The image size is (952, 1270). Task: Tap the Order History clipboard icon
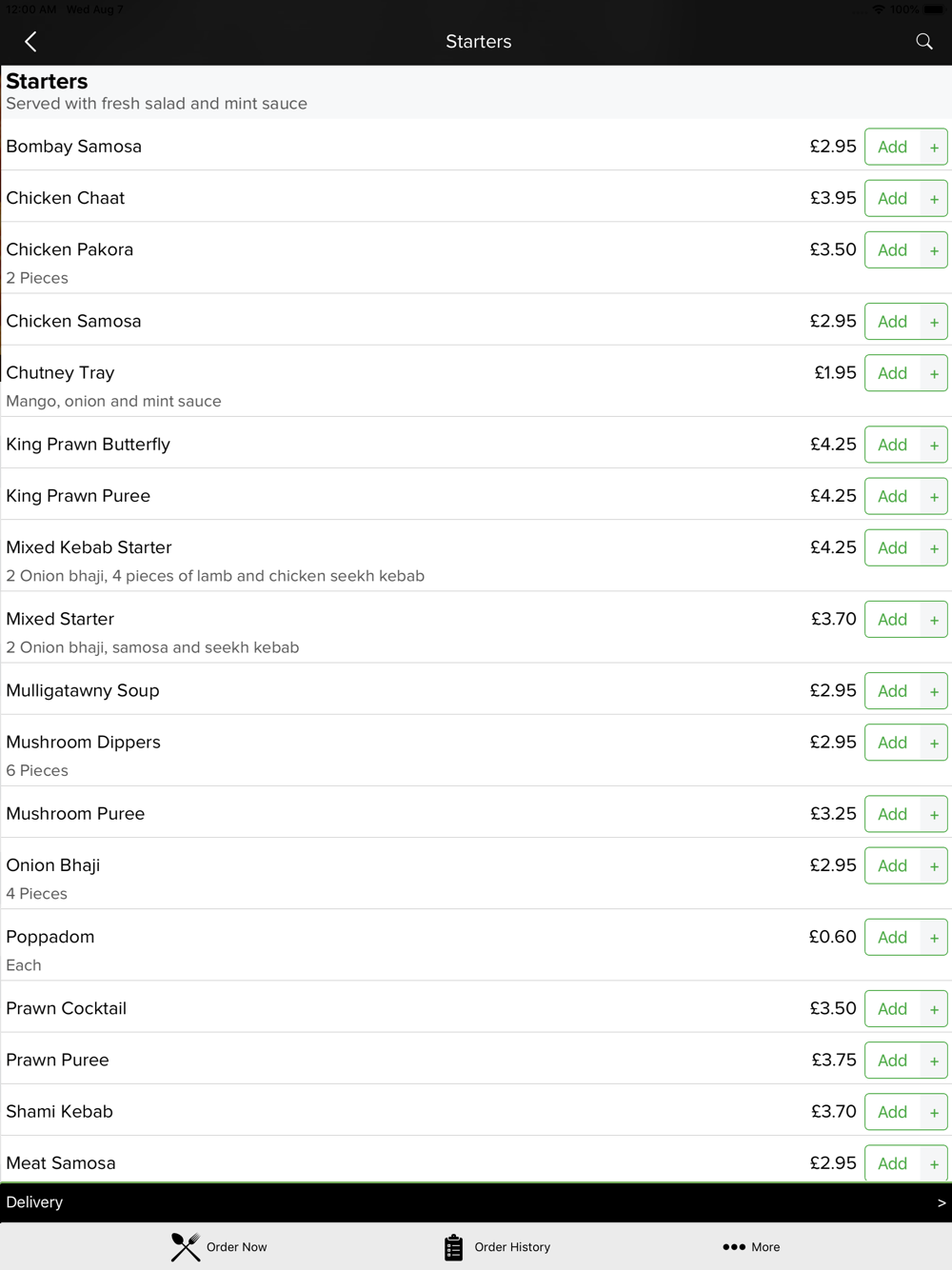pyautogui.click(x=453, y=1246)
